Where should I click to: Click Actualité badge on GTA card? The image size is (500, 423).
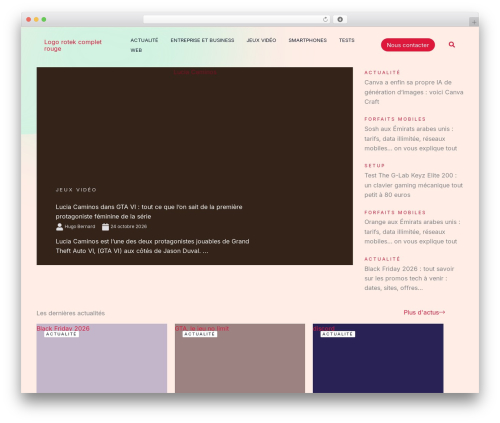(x=200, y=334)
